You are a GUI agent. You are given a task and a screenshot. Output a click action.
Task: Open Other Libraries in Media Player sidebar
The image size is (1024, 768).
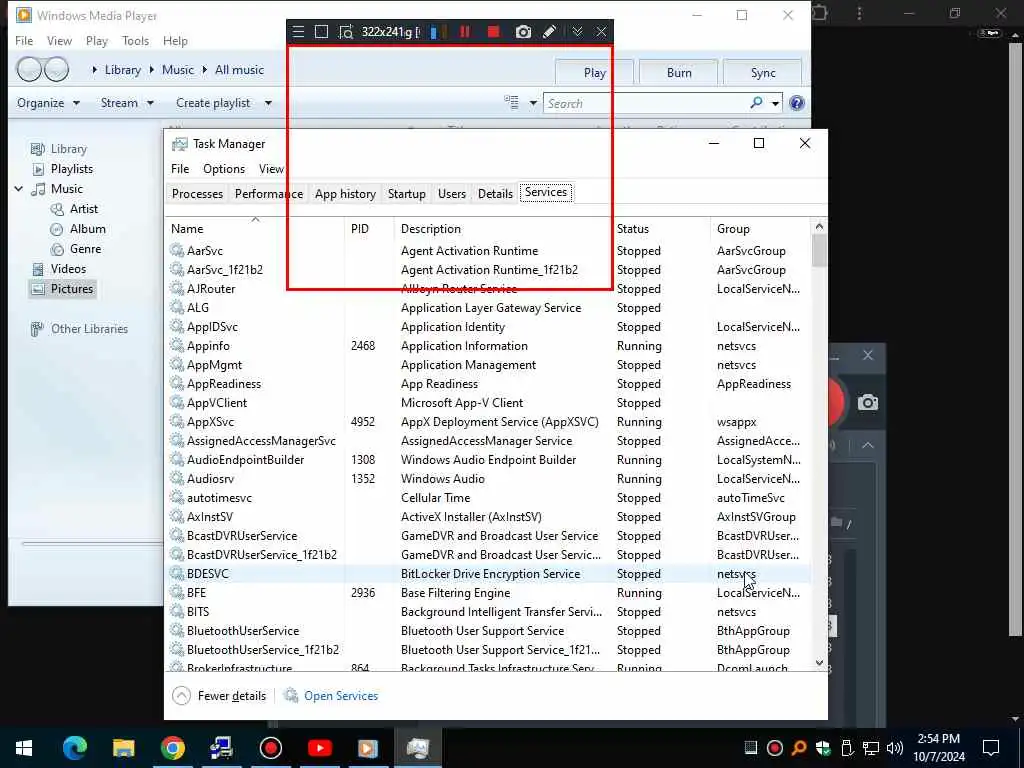(89, 328)
